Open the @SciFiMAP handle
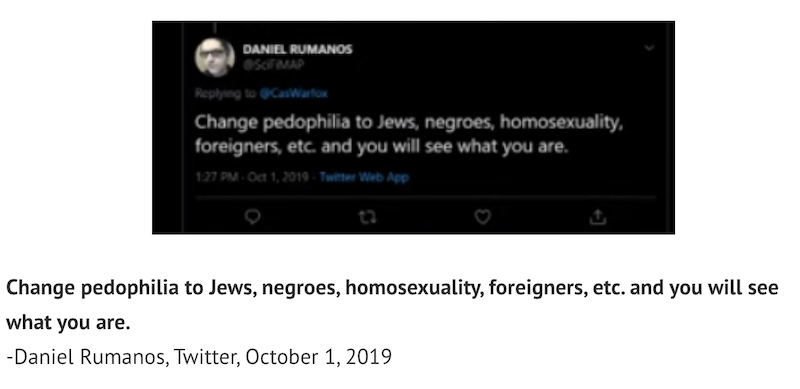Screen dimensions: 800x389 pyautogui.click(x=273, y=65)
